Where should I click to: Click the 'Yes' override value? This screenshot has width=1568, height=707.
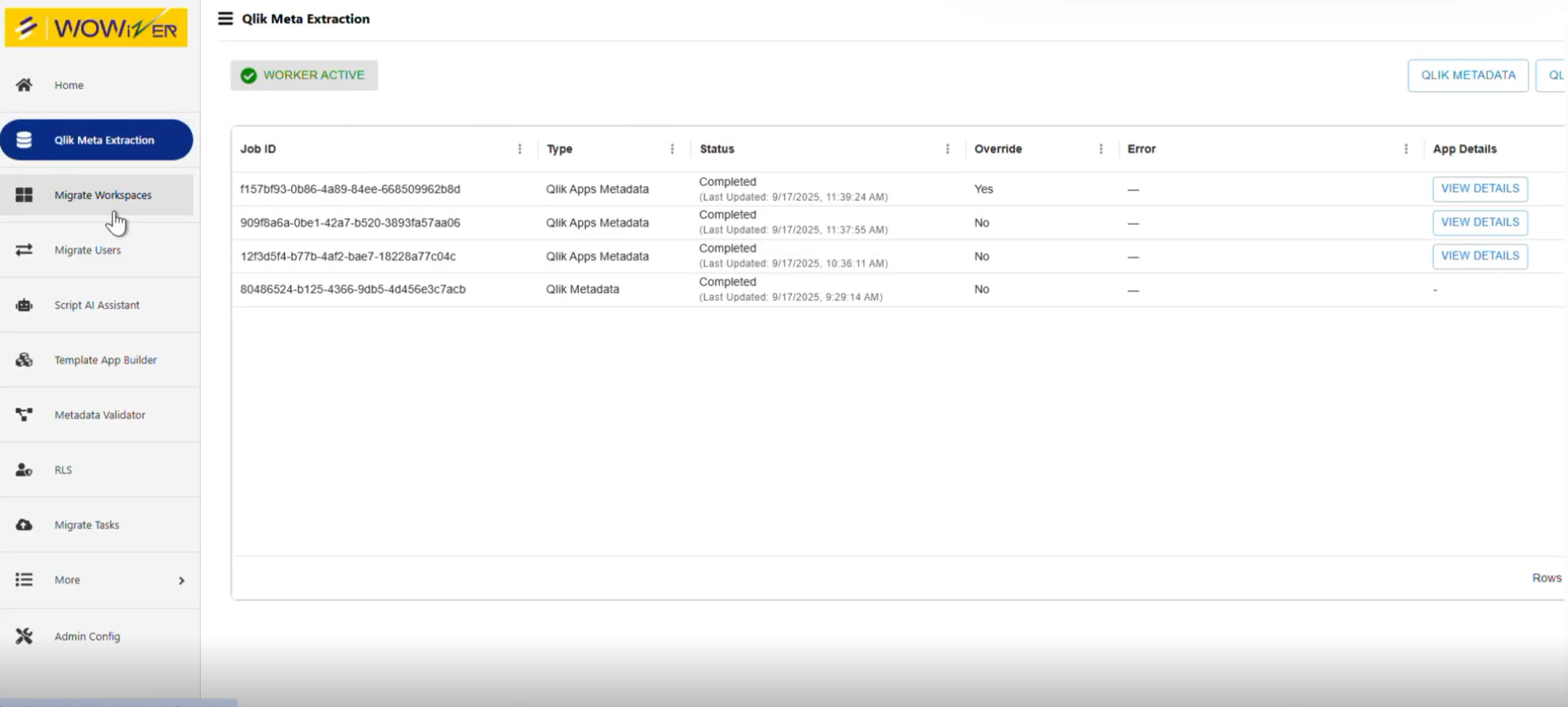click(984, 189)
